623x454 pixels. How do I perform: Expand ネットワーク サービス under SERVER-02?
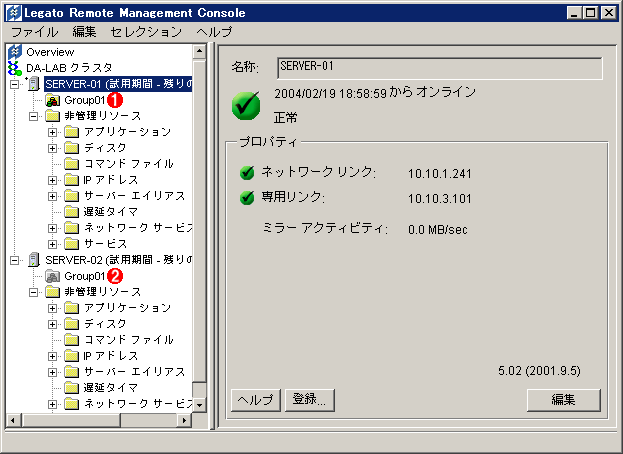point(52,404)
